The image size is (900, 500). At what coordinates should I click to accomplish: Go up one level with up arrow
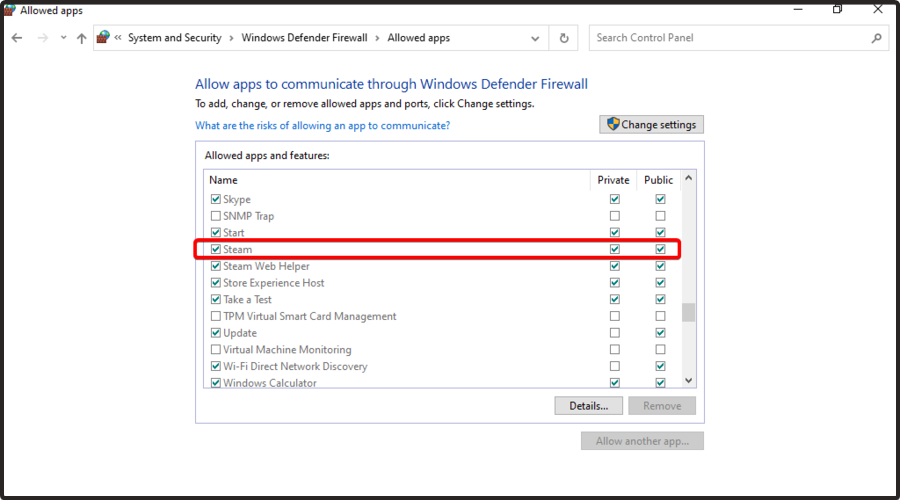(82, 38)
